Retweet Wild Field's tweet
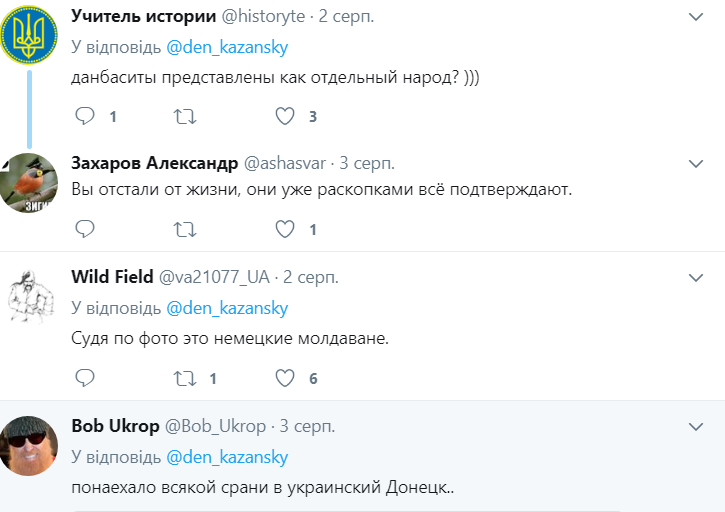 pyautogui.click(x=185, y=378)
